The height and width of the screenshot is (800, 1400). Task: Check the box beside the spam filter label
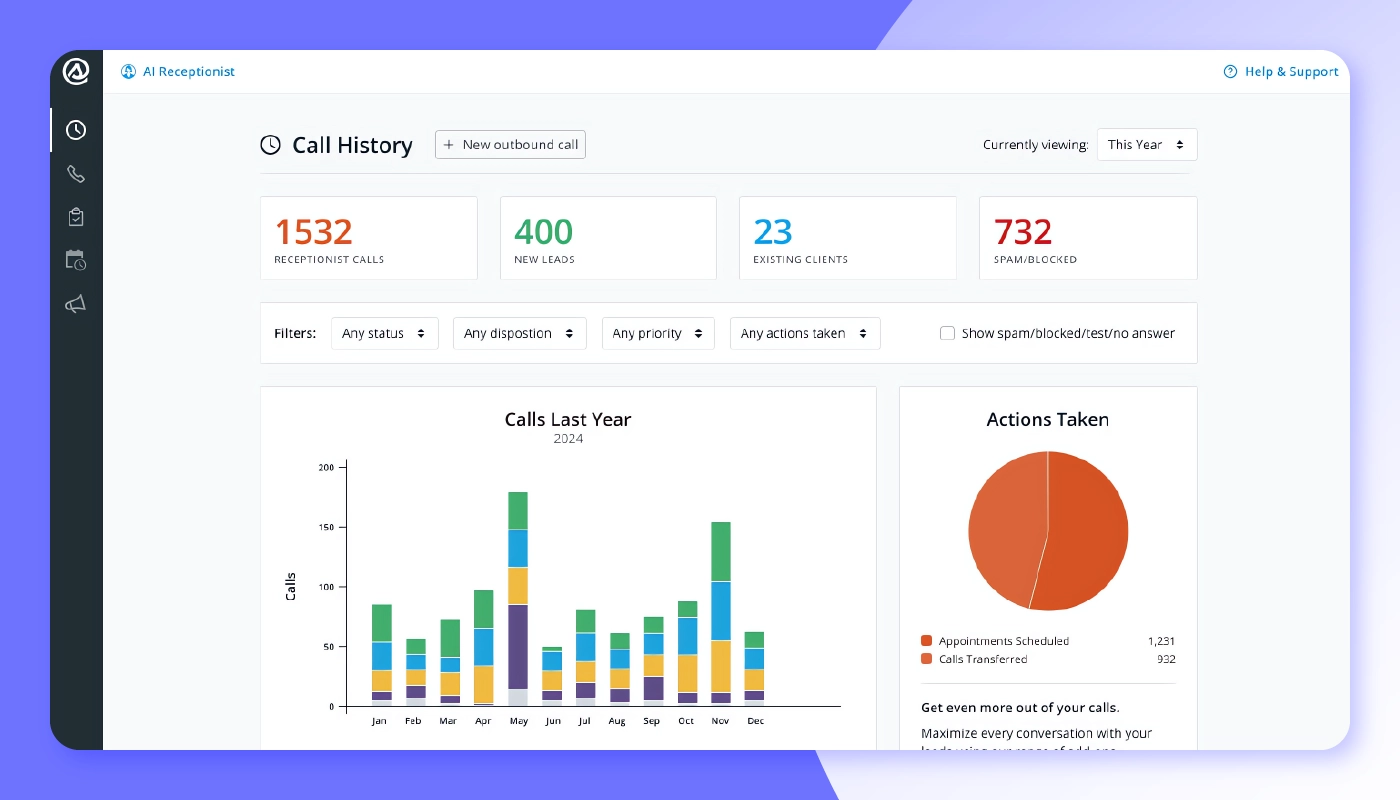(947, 333)
